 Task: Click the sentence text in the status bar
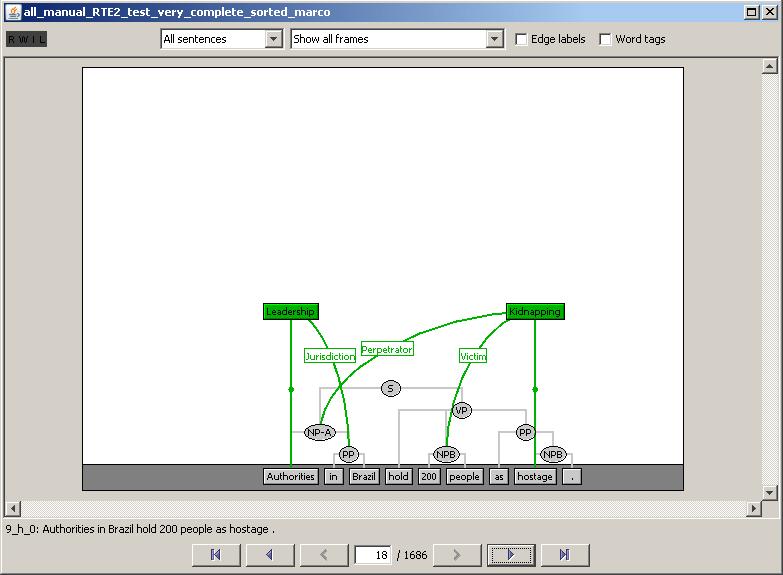click(140, 529)
